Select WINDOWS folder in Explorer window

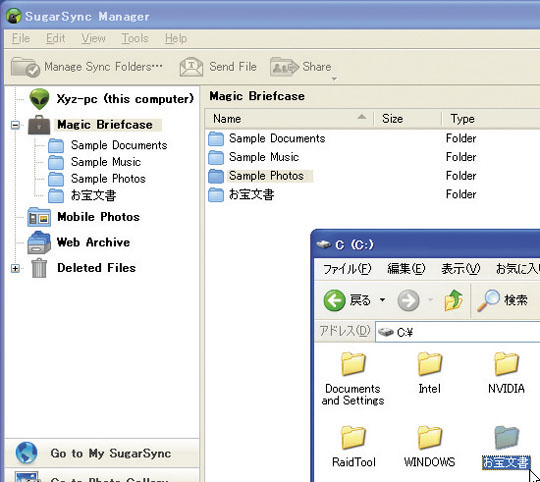[x=429, y=447]
